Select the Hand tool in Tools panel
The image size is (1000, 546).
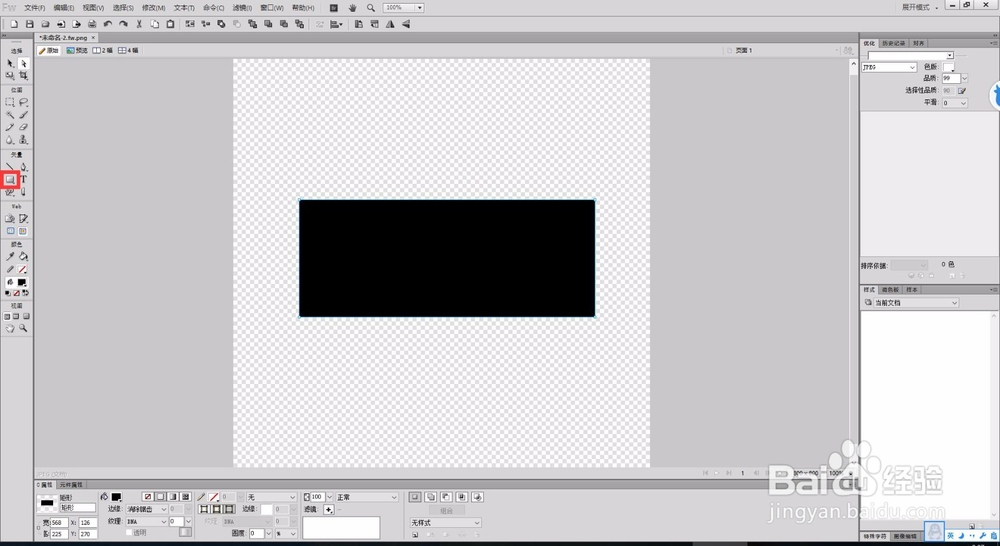click(10, 328)
